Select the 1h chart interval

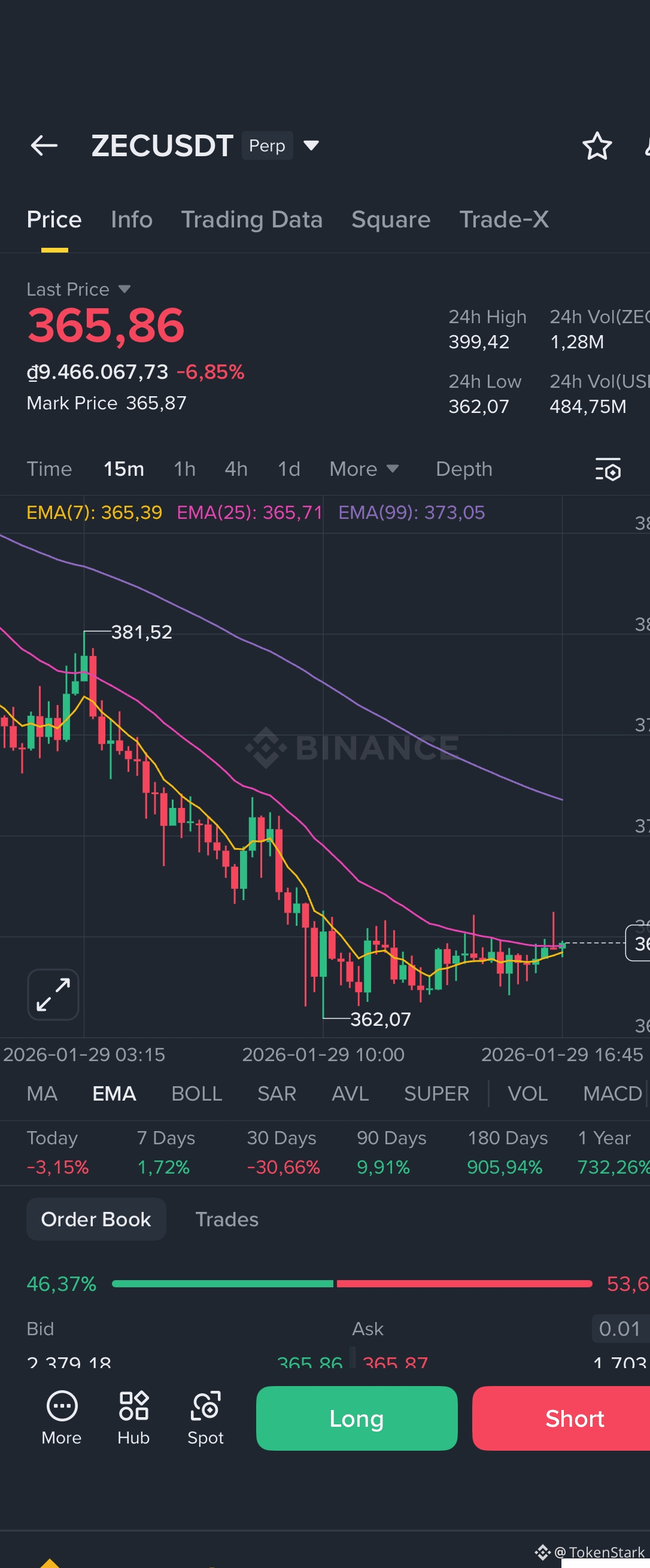tap(184, 469)
